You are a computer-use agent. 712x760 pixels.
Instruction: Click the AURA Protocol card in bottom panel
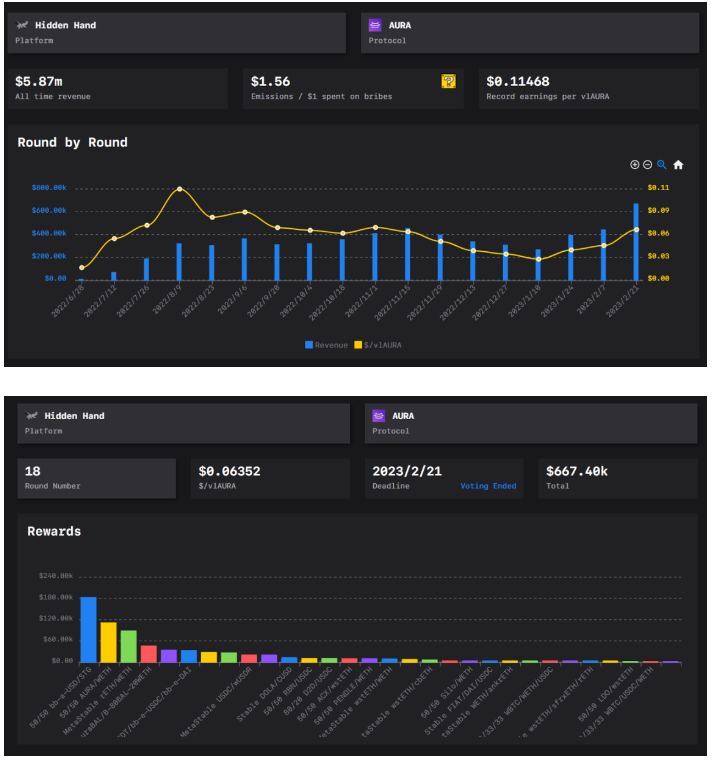531,423
